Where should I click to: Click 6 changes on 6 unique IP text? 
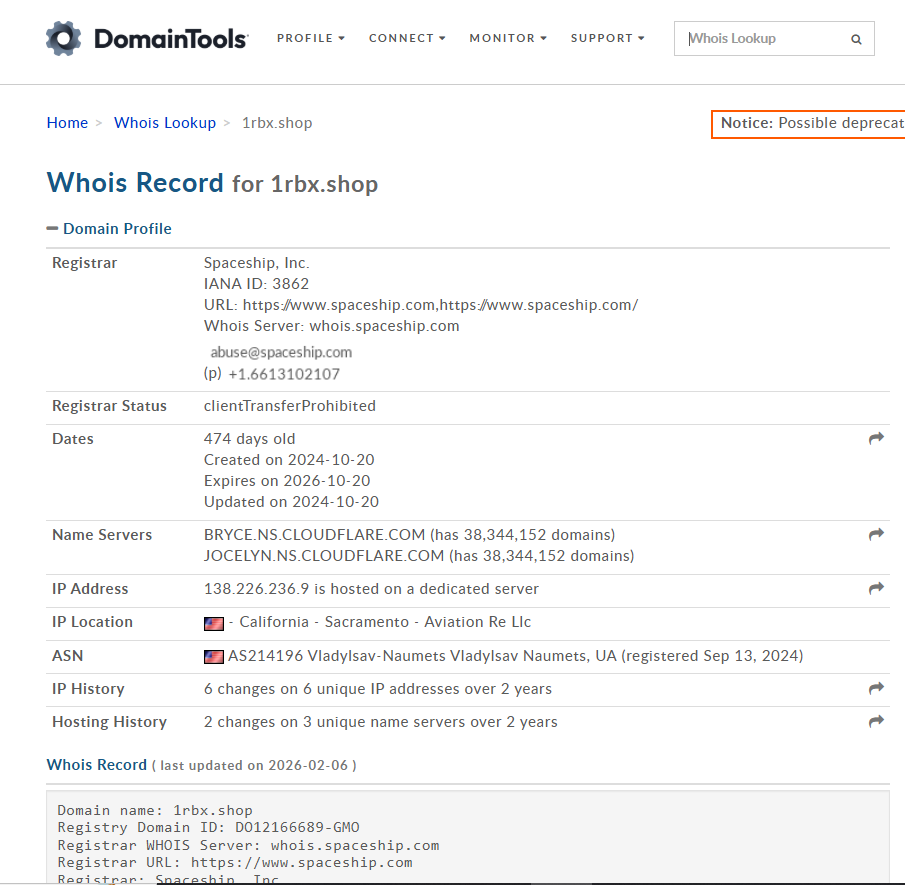(x=377, y=689)
